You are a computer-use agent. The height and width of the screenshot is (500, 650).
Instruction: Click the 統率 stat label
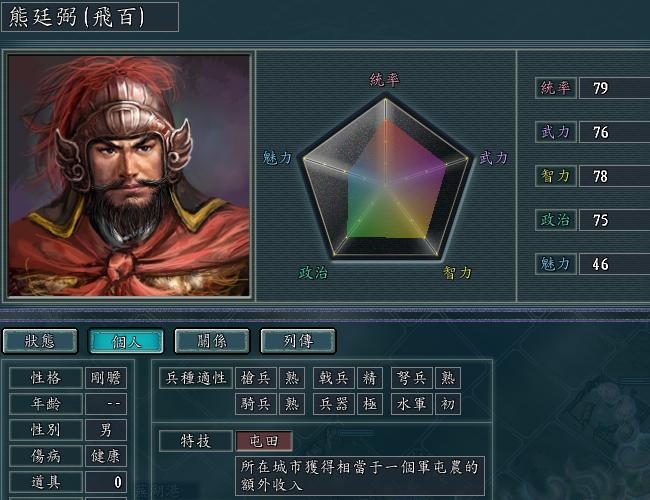click(x=555, y=88)
